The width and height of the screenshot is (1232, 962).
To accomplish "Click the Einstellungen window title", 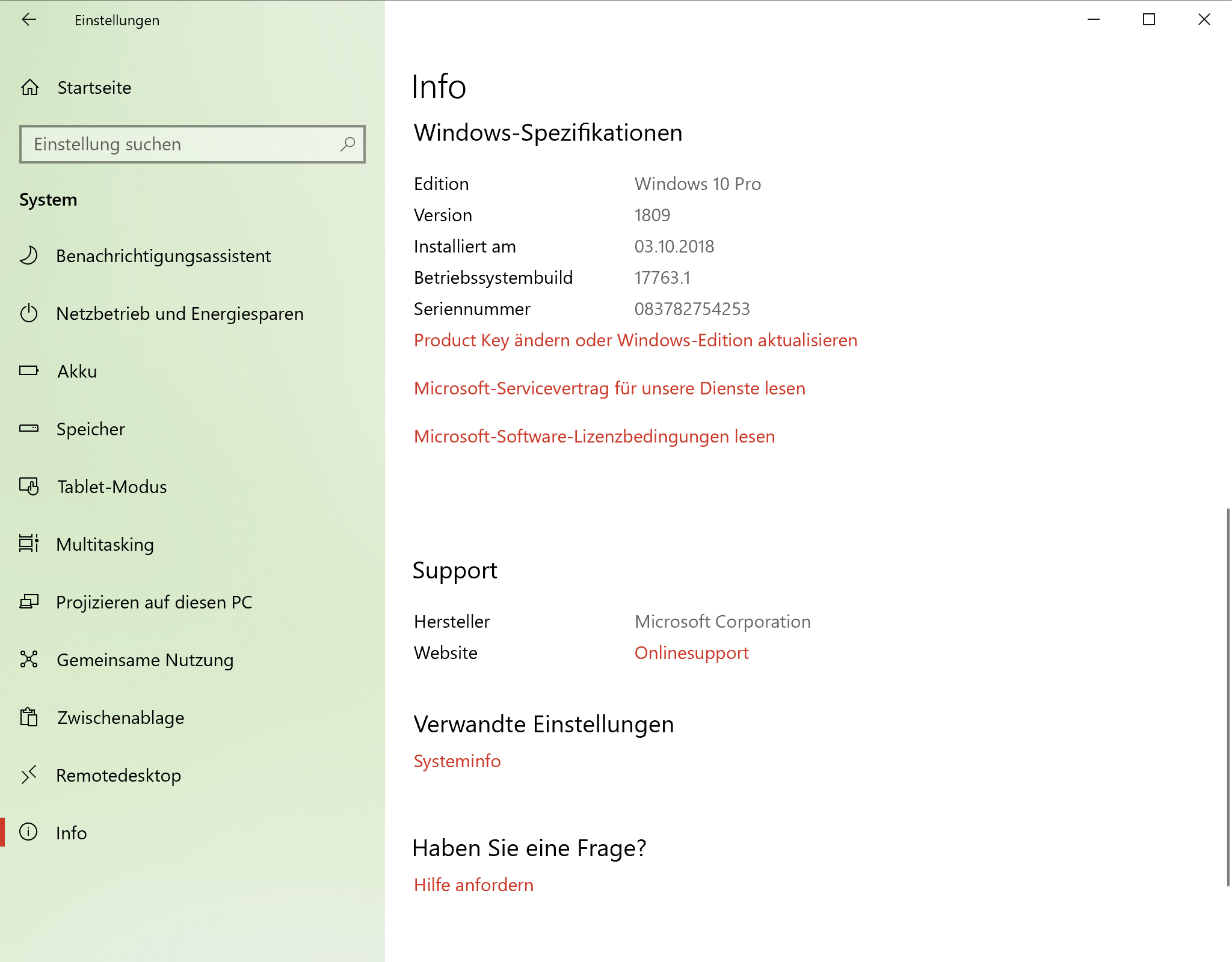I will (x=117, y=20).
